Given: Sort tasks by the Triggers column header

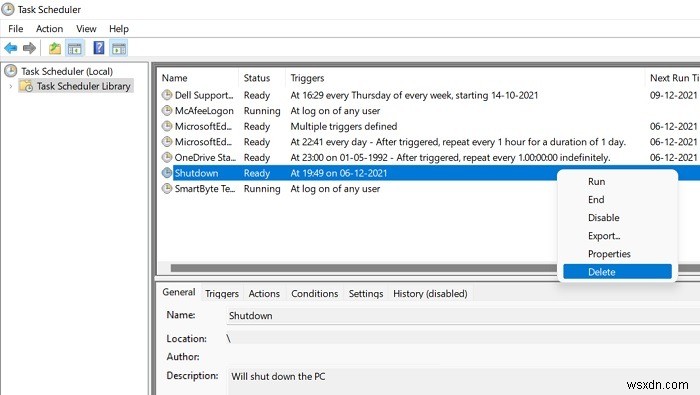Looking at the screenshot, I should pyautogui.click(x=465, y=78).
